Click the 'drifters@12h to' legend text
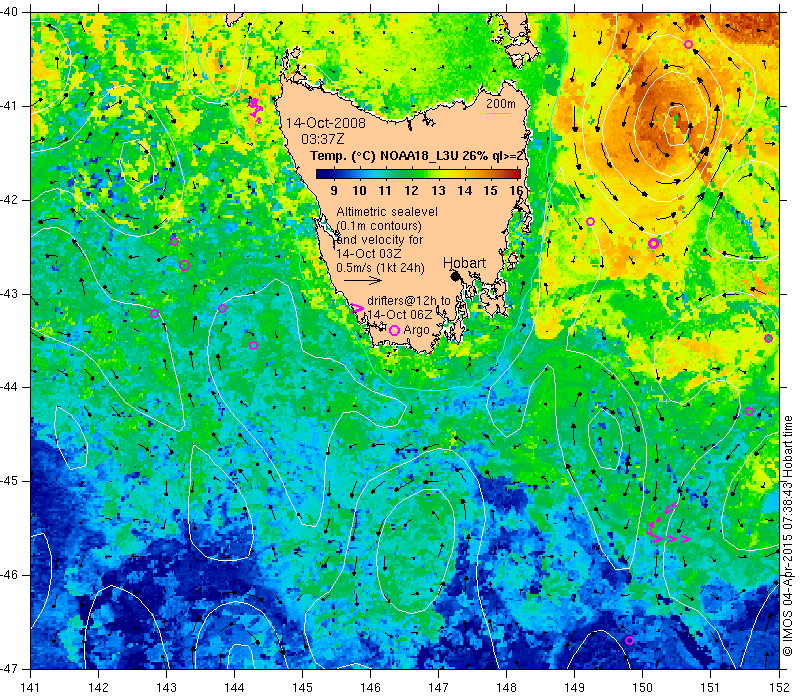This screenshot has width=800, height=700. point(409,301)
